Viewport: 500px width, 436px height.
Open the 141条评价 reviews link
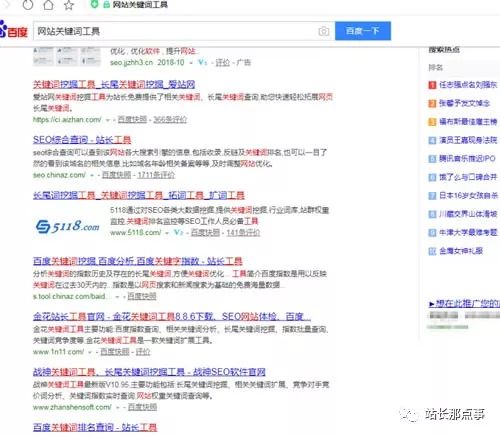(243, 232)
